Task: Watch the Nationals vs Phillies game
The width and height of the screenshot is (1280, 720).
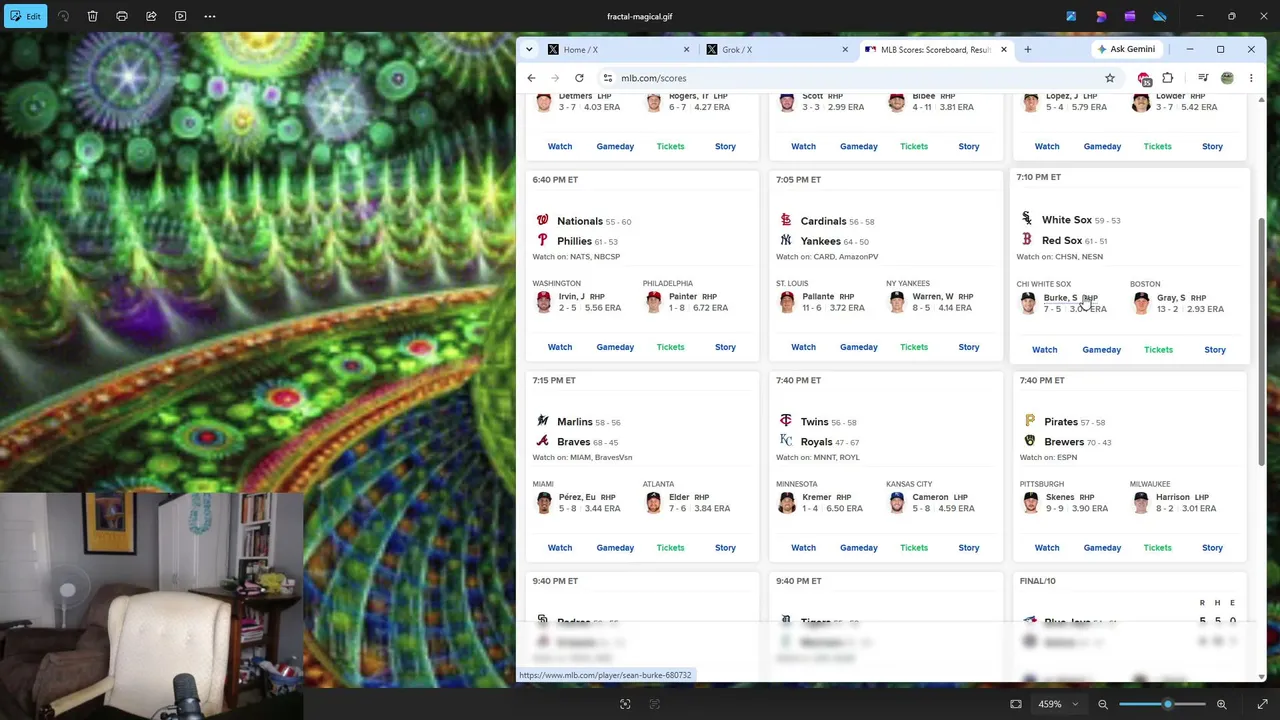Action: pyautogui.click(x=560, y=347)
